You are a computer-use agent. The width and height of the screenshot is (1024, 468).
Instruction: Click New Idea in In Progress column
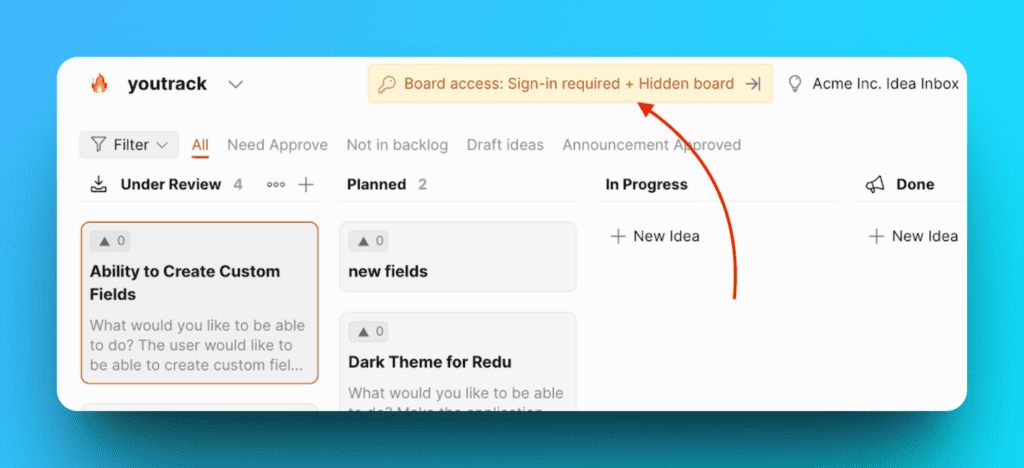655,236
